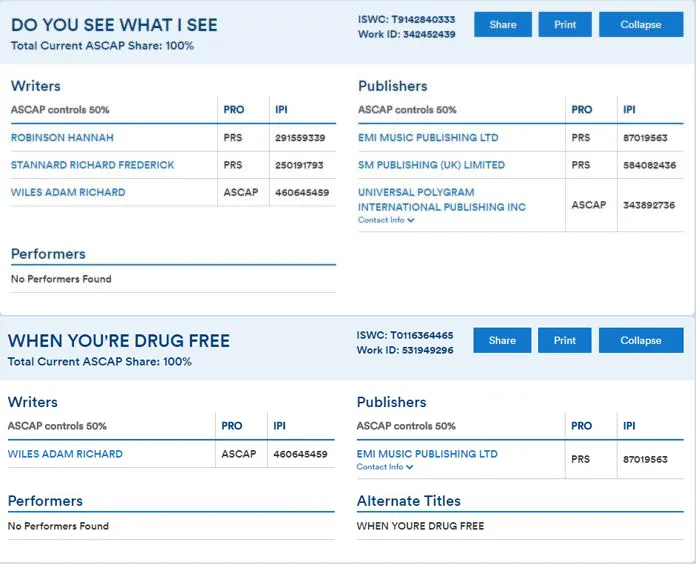696x564 pixels.
Task: Click Total Current ASCAP Share under Drug Free
Action: (x=100, y=362)
